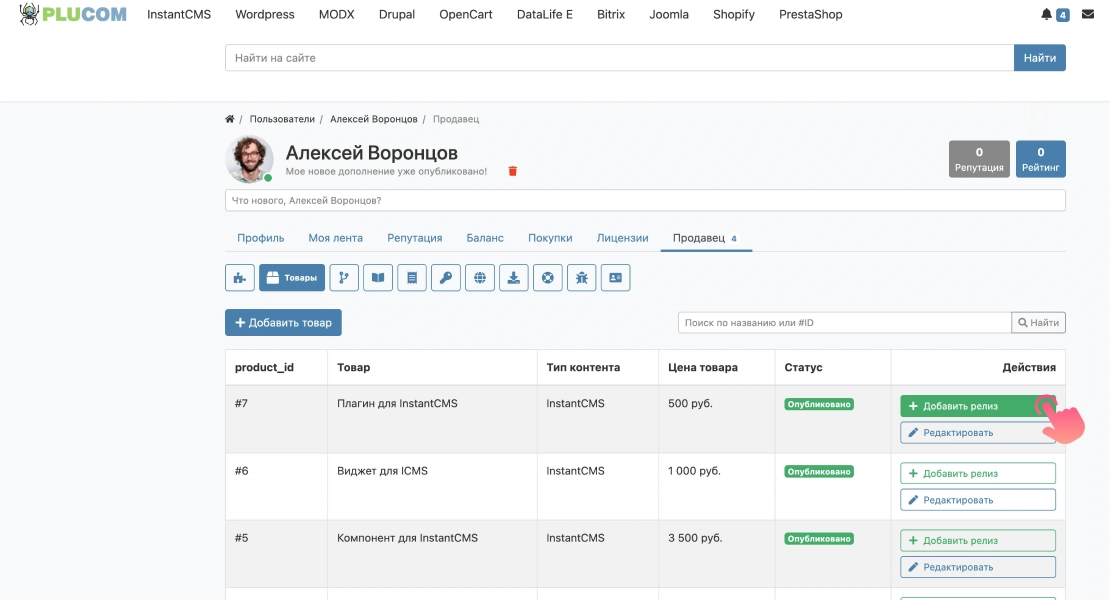The image size is (1110, 600).
Task: Click the site search Найти button
Action: click(x=1039, y=58)
